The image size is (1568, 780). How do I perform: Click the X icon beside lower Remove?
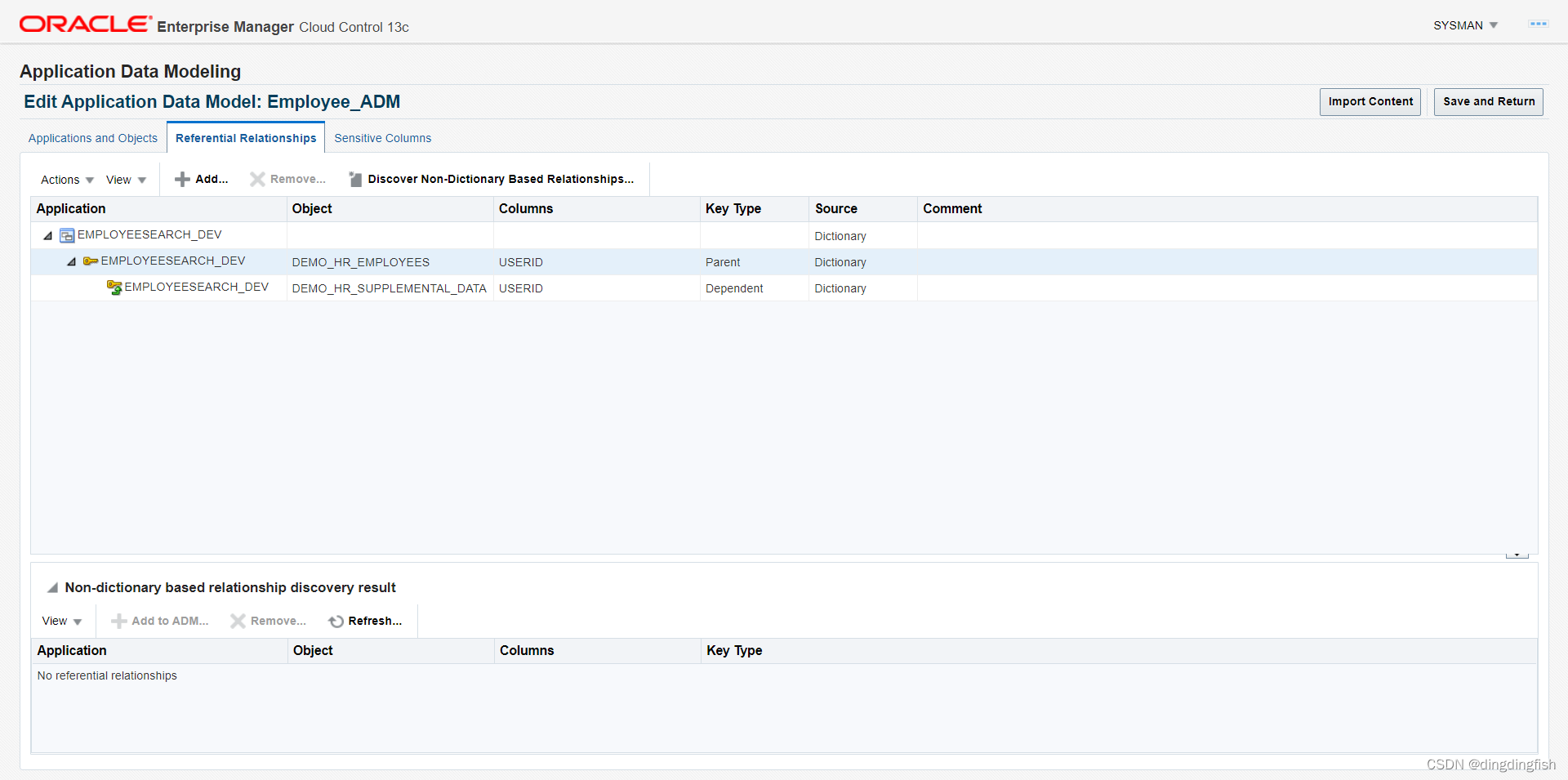tap(238, 621)
